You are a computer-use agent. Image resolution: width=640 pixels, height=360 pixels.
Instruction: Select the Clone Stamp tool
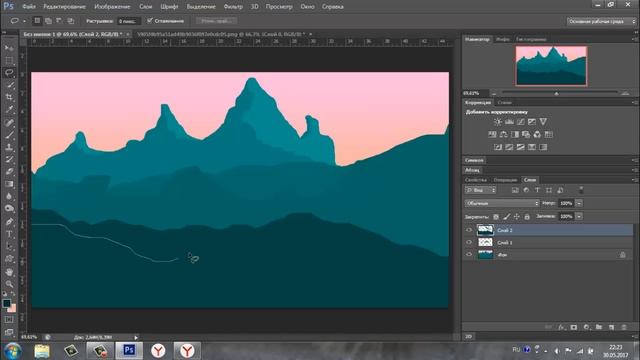coord(9,147)
